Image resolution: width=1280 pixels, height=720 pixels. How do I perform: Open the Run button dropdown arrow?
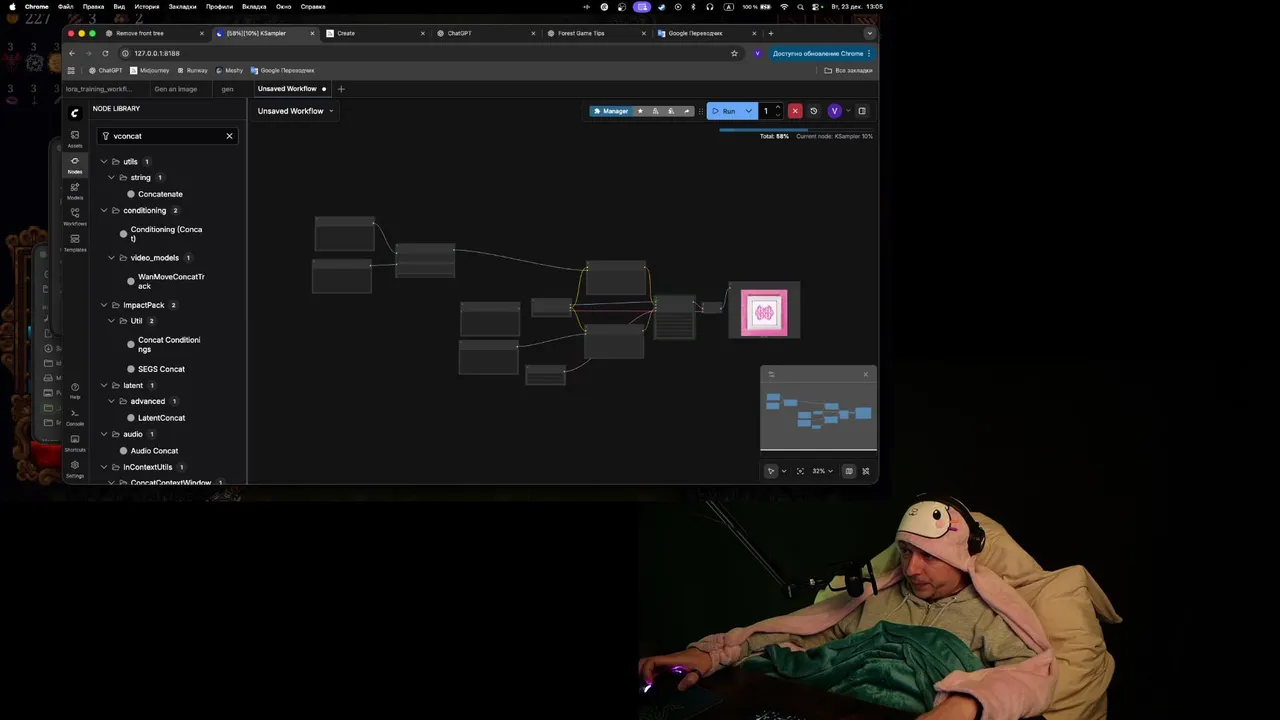coord(748,111)
